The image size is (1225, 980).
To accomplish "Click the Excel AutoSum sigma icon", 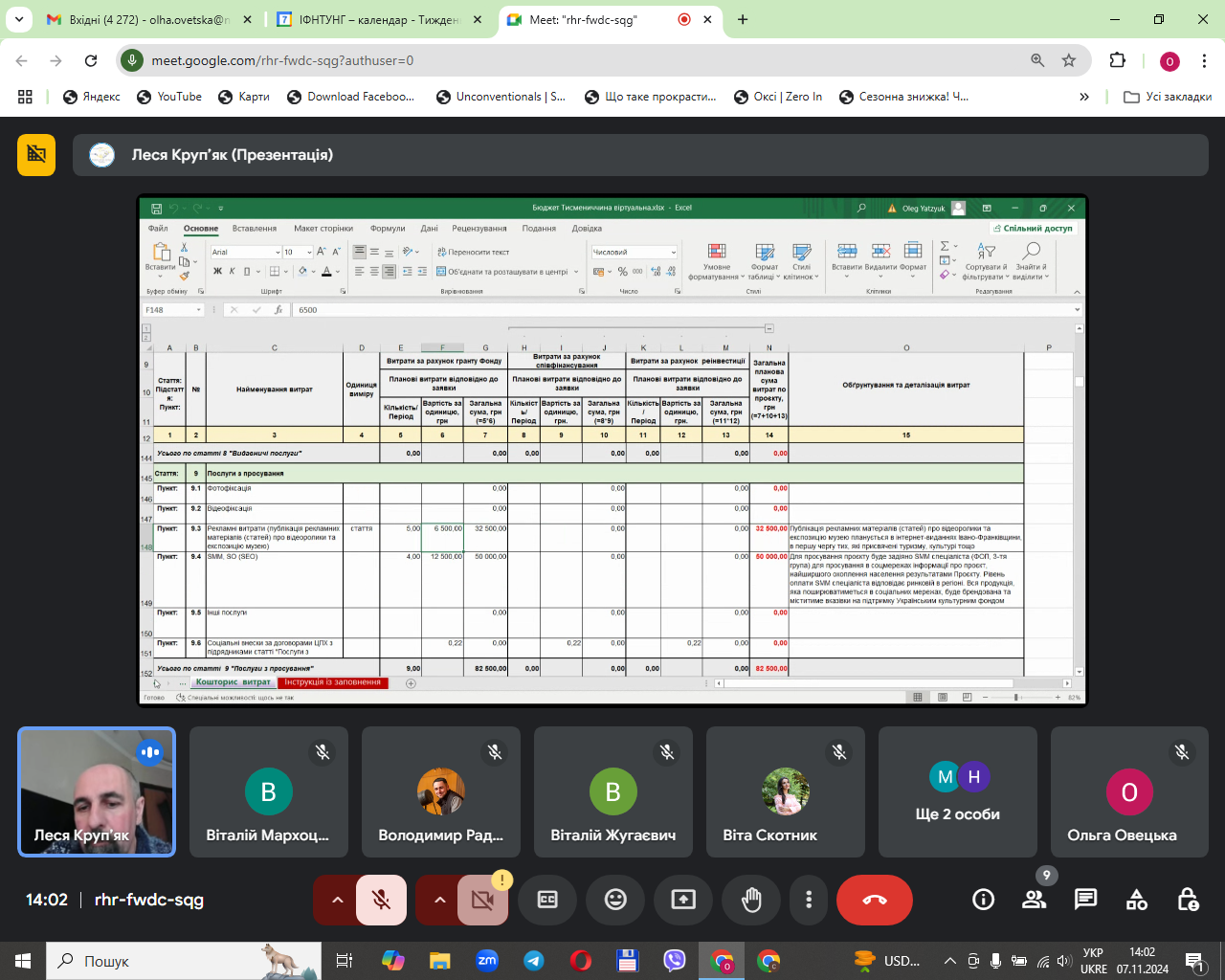I will tap(945, 246).
